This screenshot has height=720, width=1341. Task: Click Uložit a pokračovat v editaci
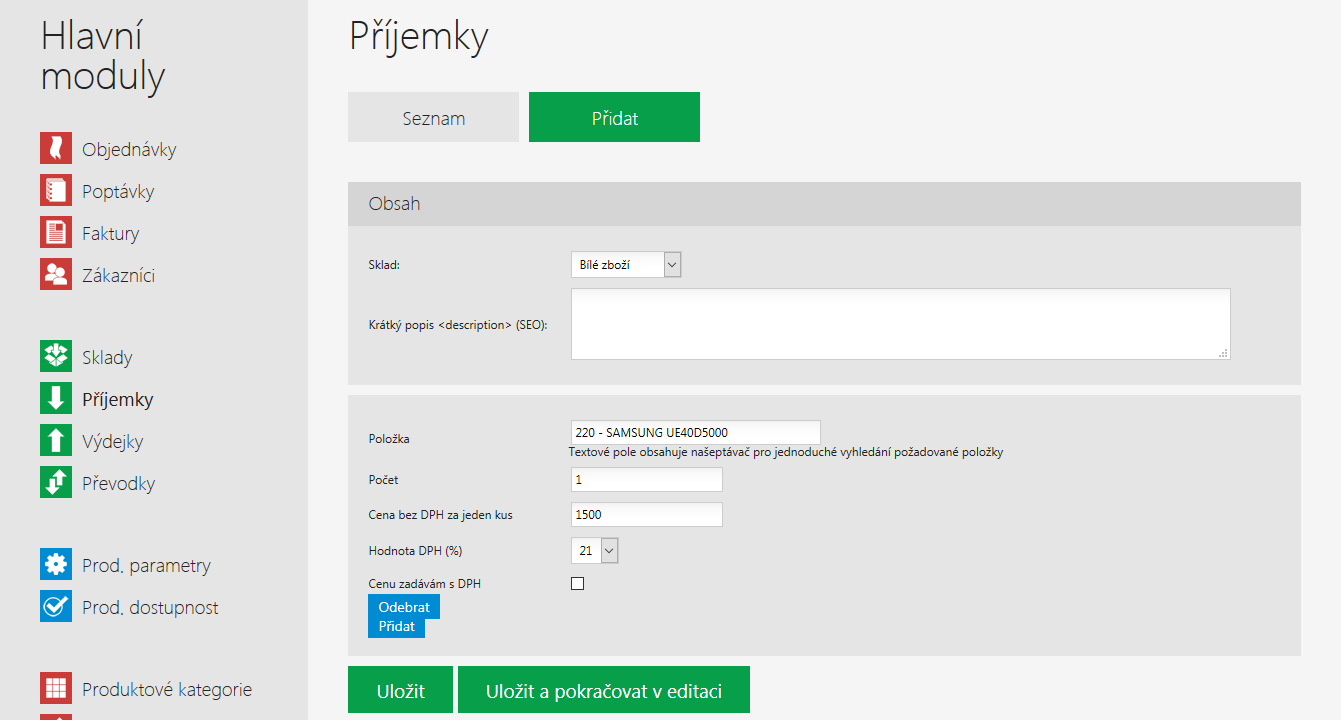point(604,690)
